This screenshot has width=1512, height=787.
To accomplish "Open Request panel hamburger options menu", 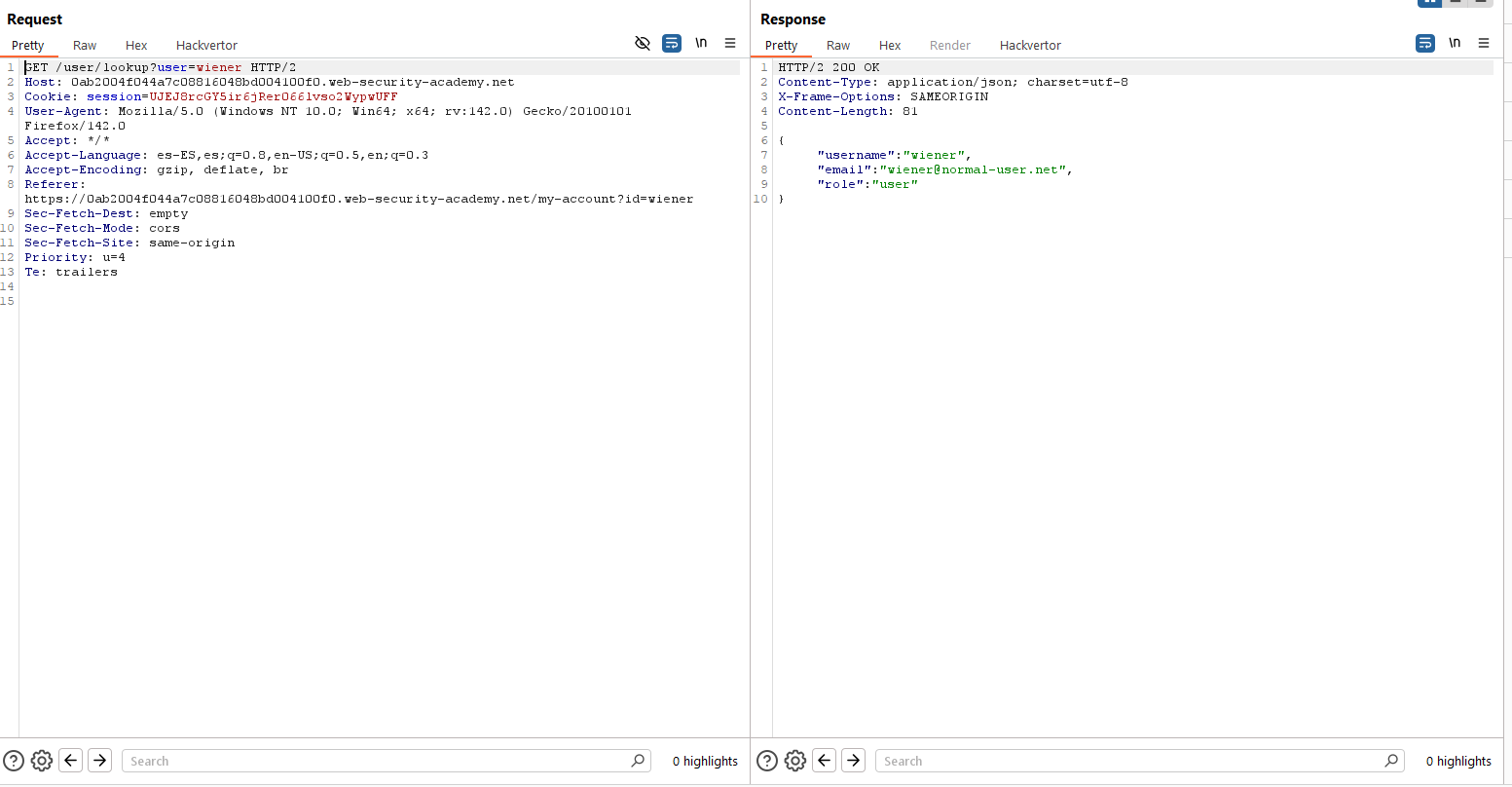I will click(x=730, y=43).
